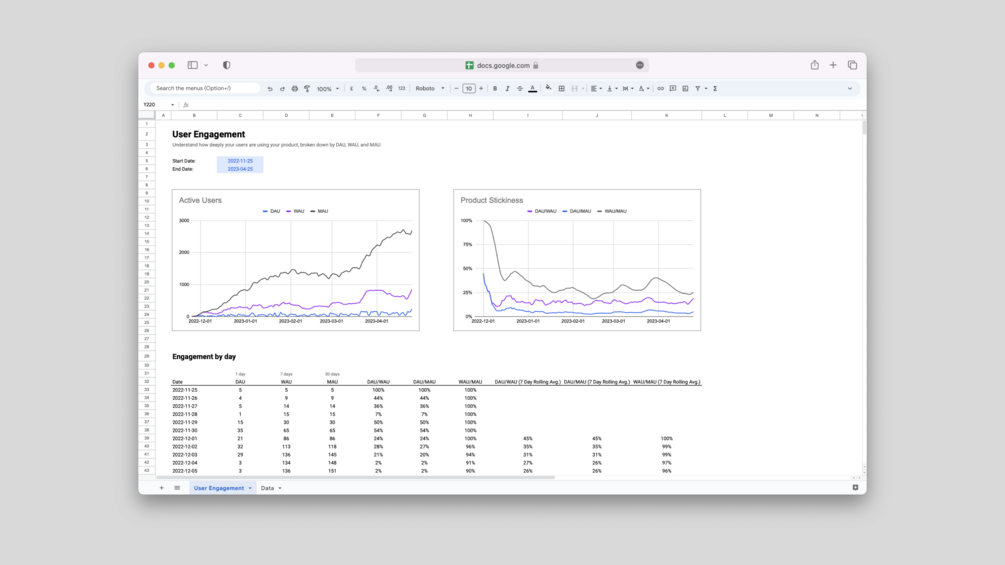Select the Product Stickiness chart
Viewport: 1005px width, 565px height.
click(577, 259)
